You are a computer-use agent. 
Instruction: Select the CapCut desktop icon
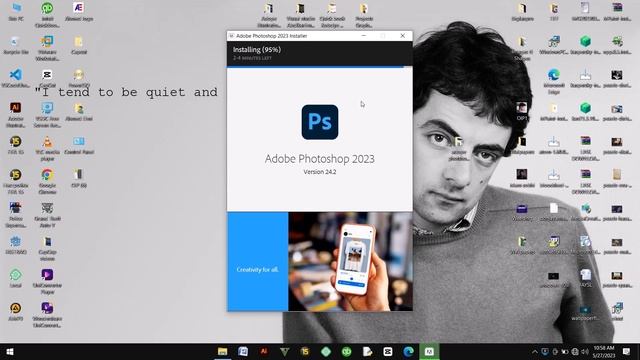47,78
